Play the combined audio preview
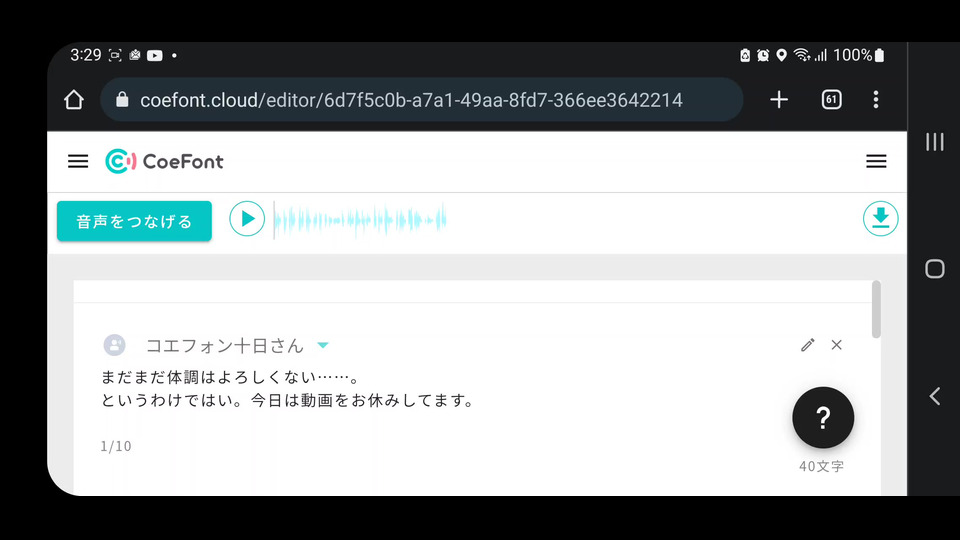Image resolution: width=960 pixels, height=540 pixels. click(247, 219)
